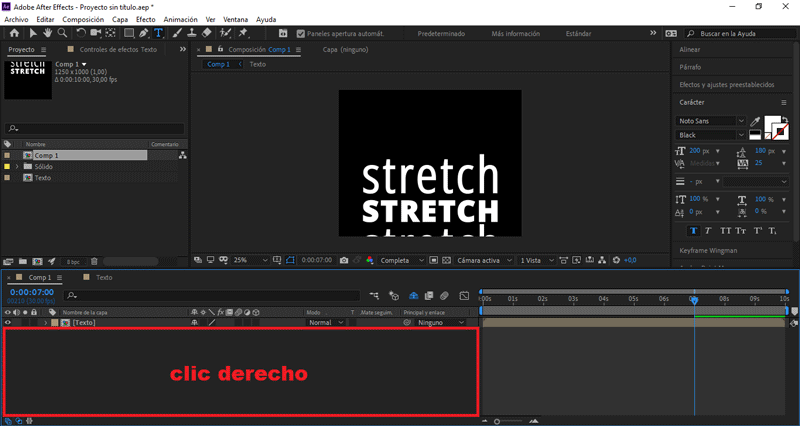Hide the [Texto] layer with eye toggle
Screen dimensions: 800x426
click(8, 323)
